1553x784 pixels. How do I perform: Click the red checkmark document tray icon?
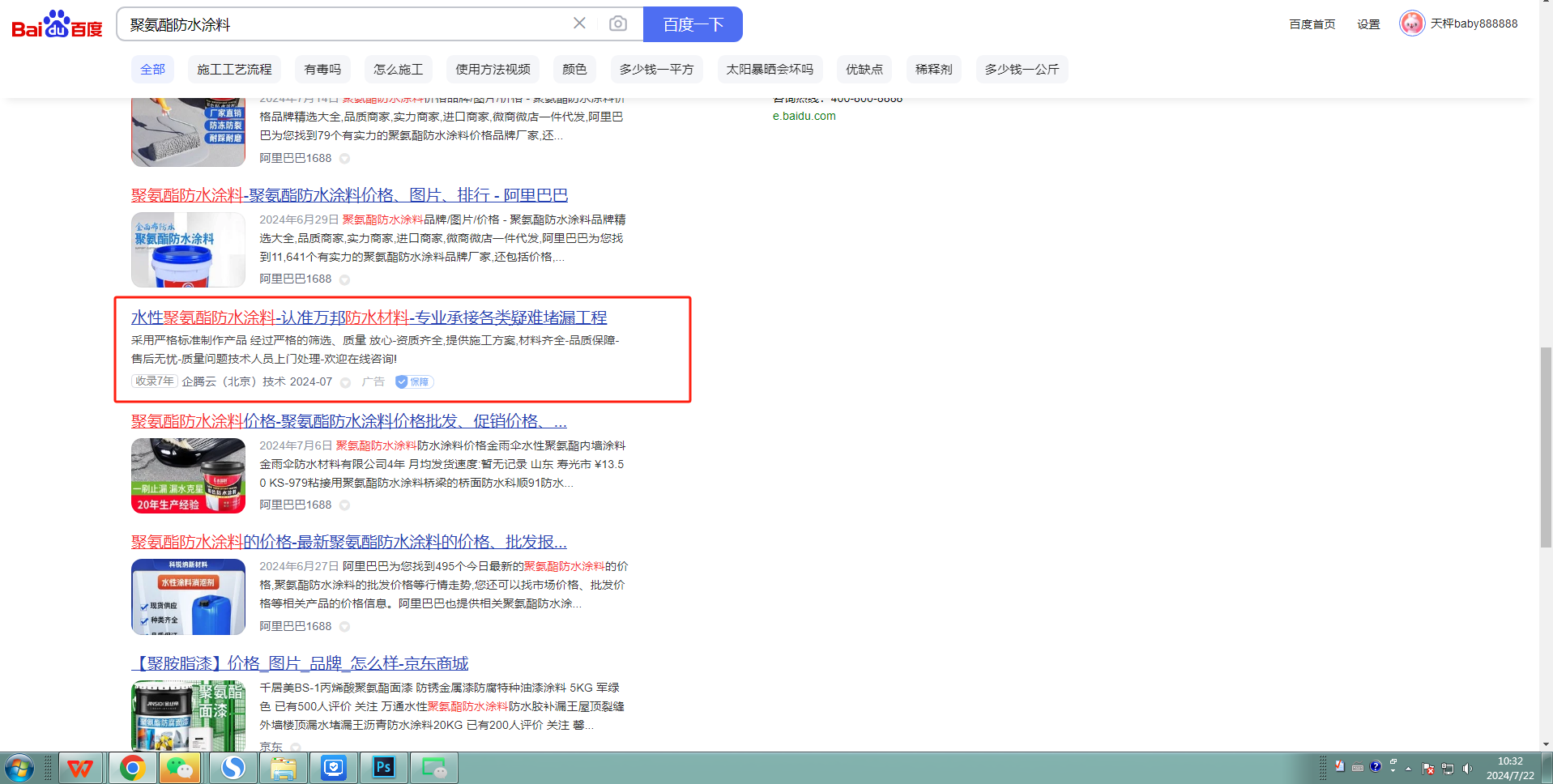coord(1339,766)
